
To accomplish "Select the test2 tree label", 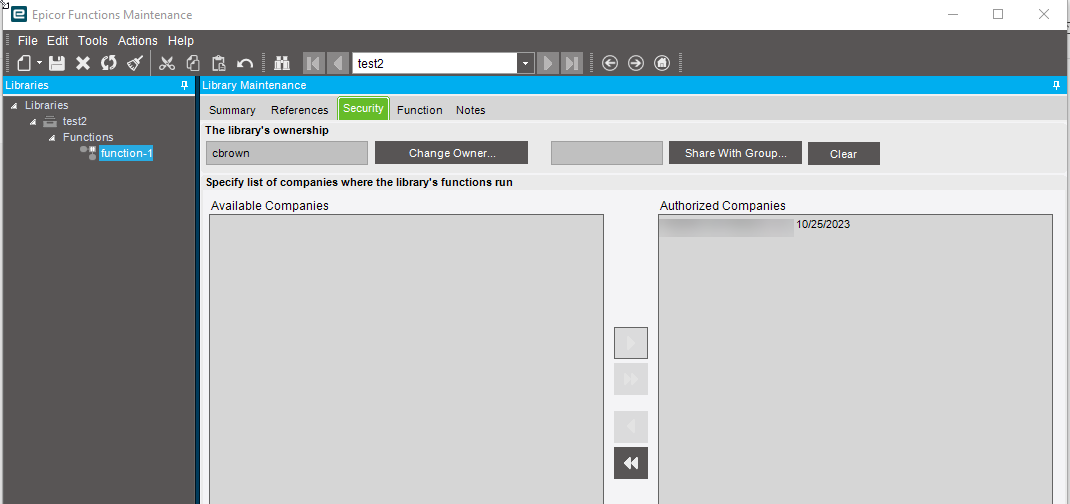I will point(74,121).
